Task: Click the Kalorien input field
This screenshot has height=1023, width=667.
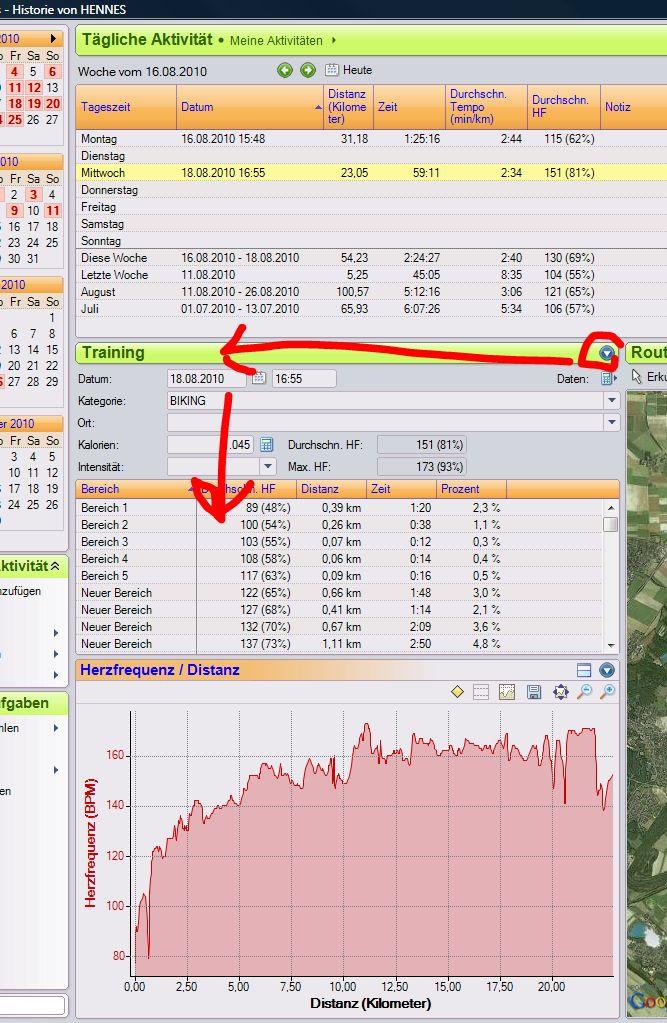Action: (x=210, y=445)
